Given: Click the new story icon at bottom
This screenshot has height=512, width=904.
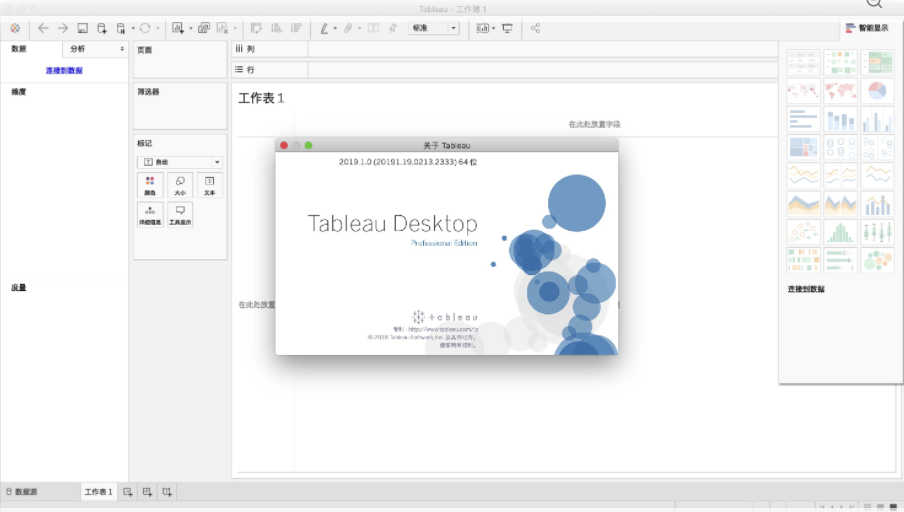Looking at the screenshot, I should click(x=167, y=492).
